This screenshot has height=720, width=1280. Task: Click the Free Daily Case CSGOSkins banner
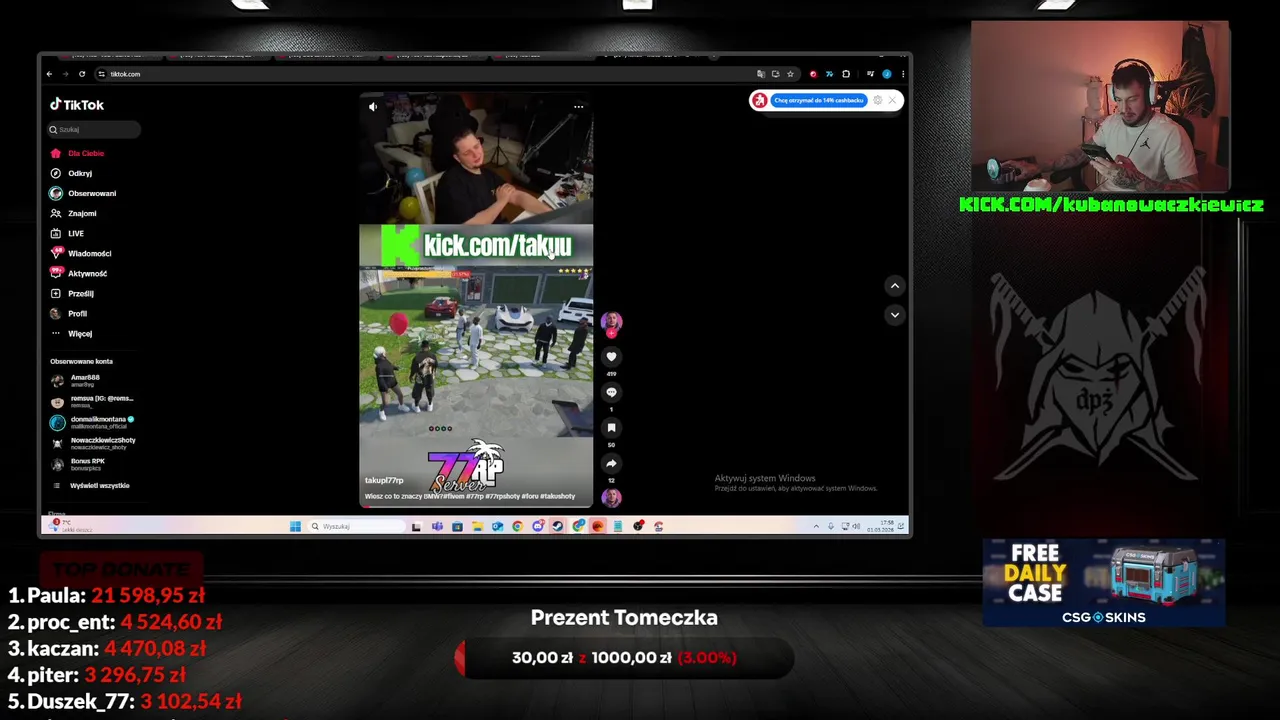click(1104, 583)
